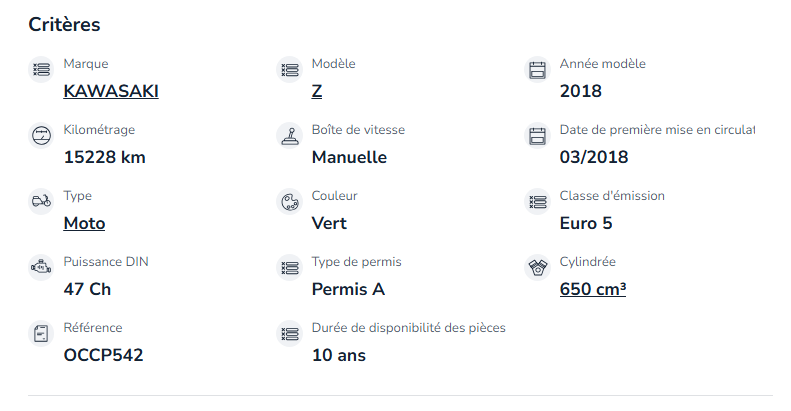Click the Critères section heading
This screenshot has width=791, height=411.
(64, 24)
